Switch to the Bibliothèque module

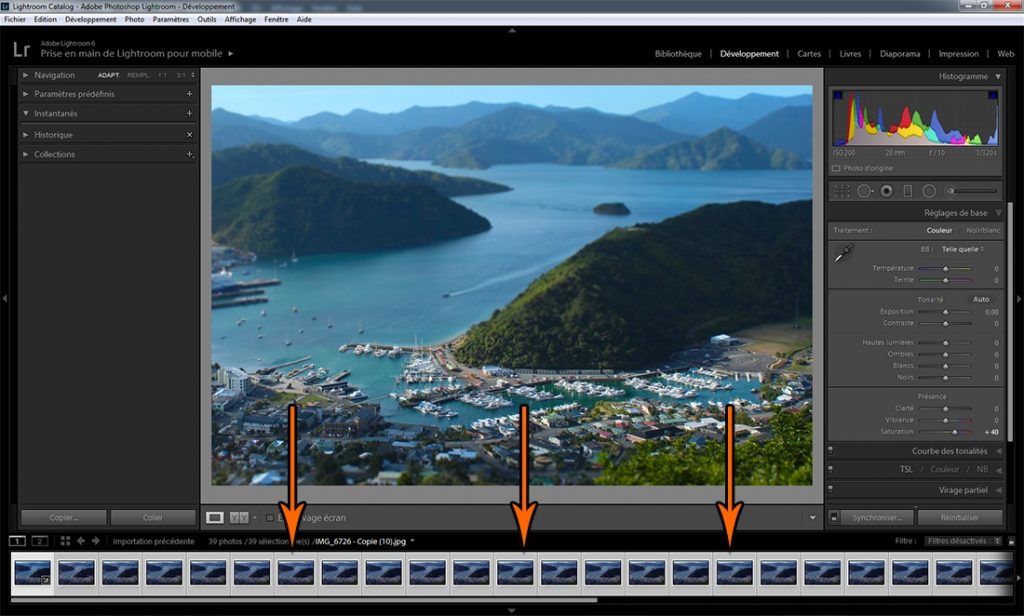click(x=678, y=54)
